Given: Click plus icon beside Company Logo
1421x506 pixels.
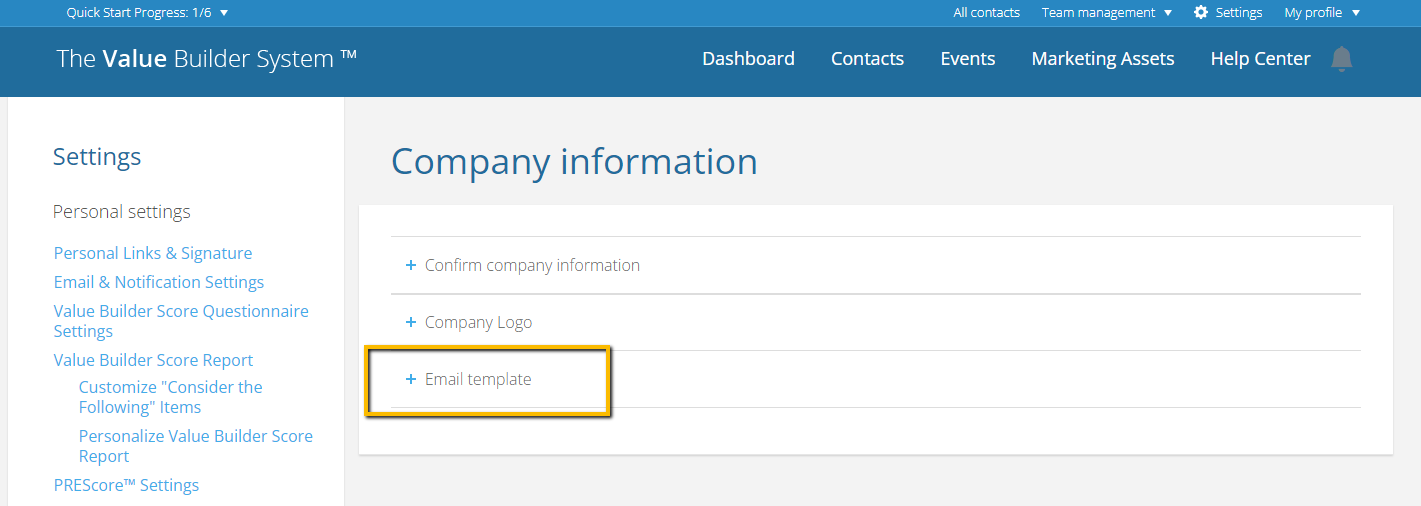Looking at the screenshot, I should coord(410,322).
